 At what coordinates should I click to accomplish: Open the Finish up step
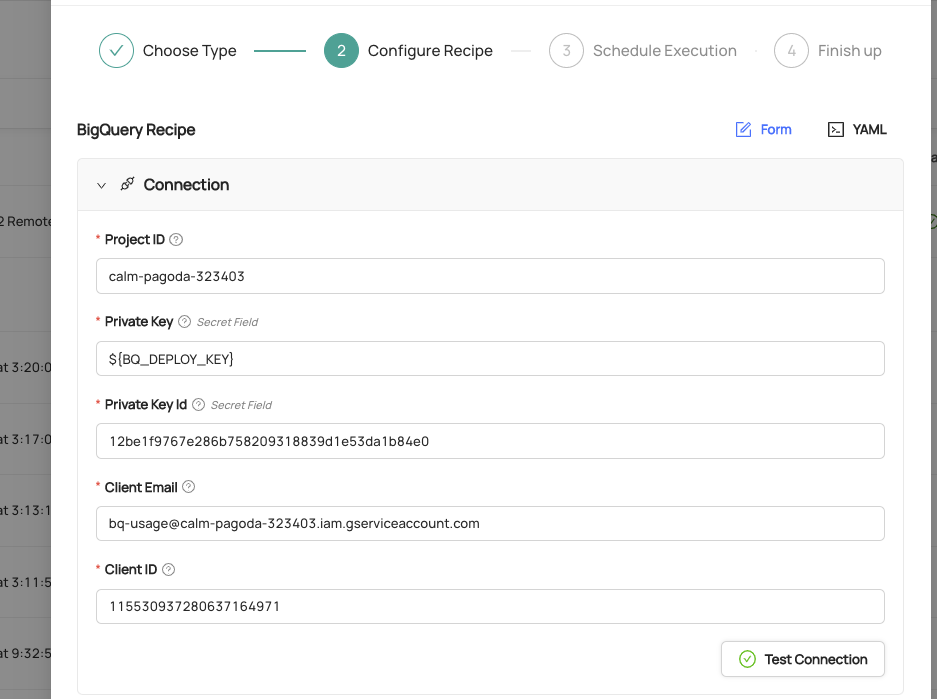click(849, 50)
